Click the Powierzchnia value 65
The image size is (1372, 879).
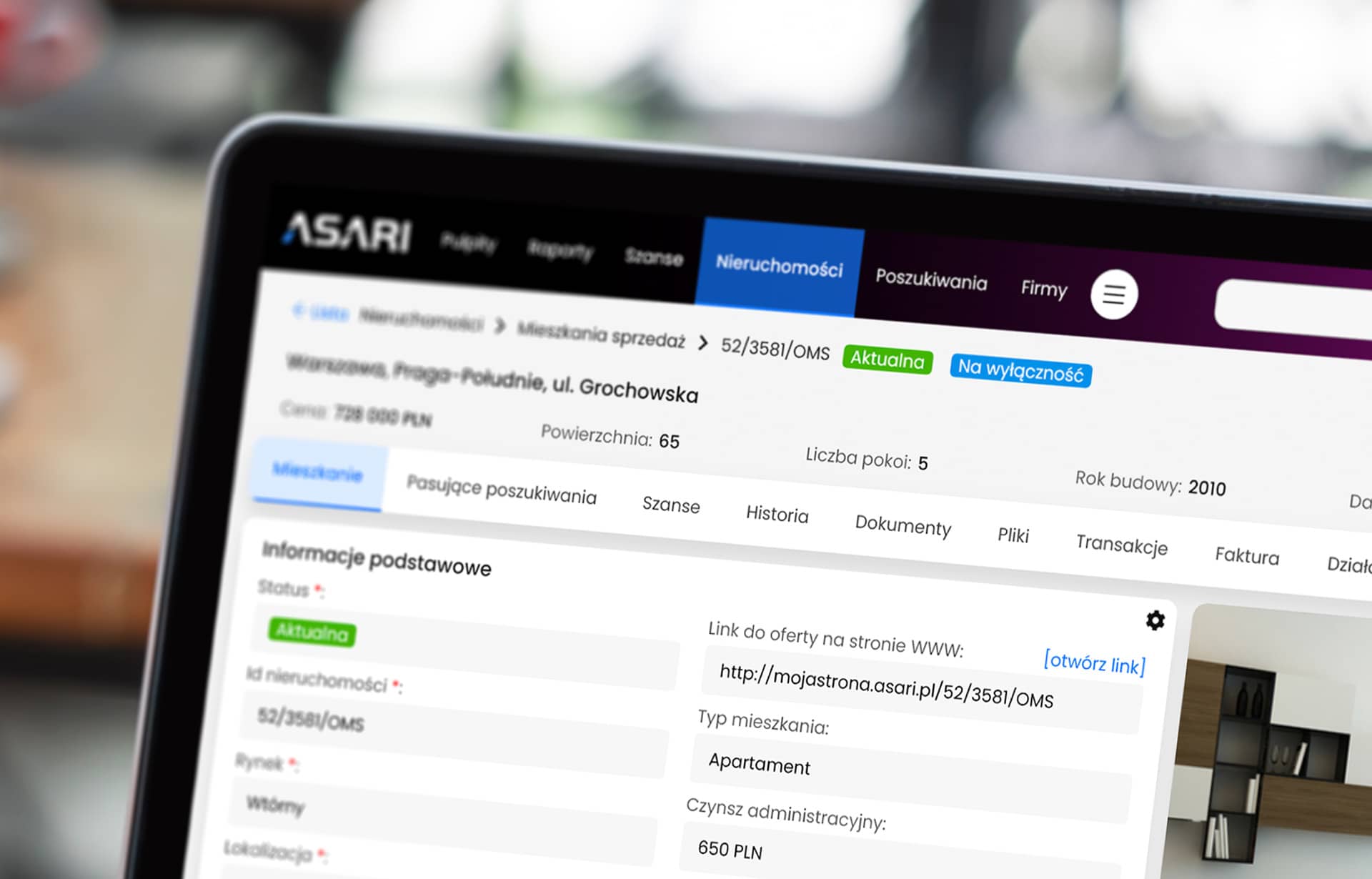669,441
